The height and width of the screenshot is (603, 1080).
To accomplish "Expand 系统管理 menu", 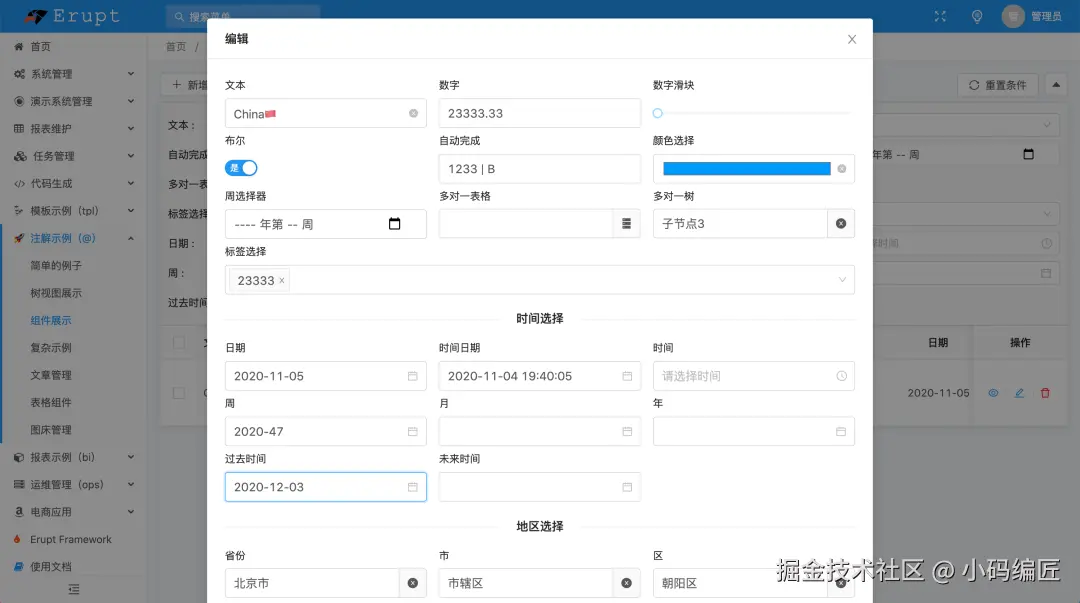I will point(74,74).
